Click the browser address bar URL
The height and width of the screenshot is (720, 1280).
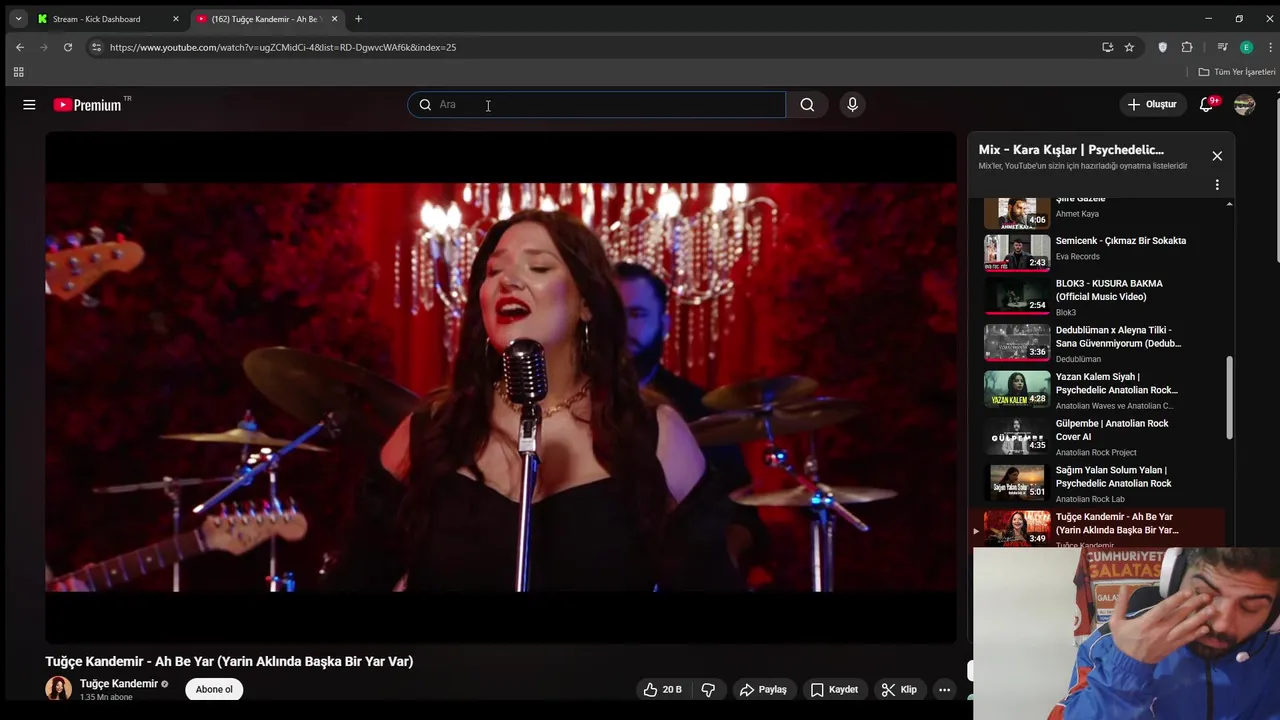pos(283,47)
